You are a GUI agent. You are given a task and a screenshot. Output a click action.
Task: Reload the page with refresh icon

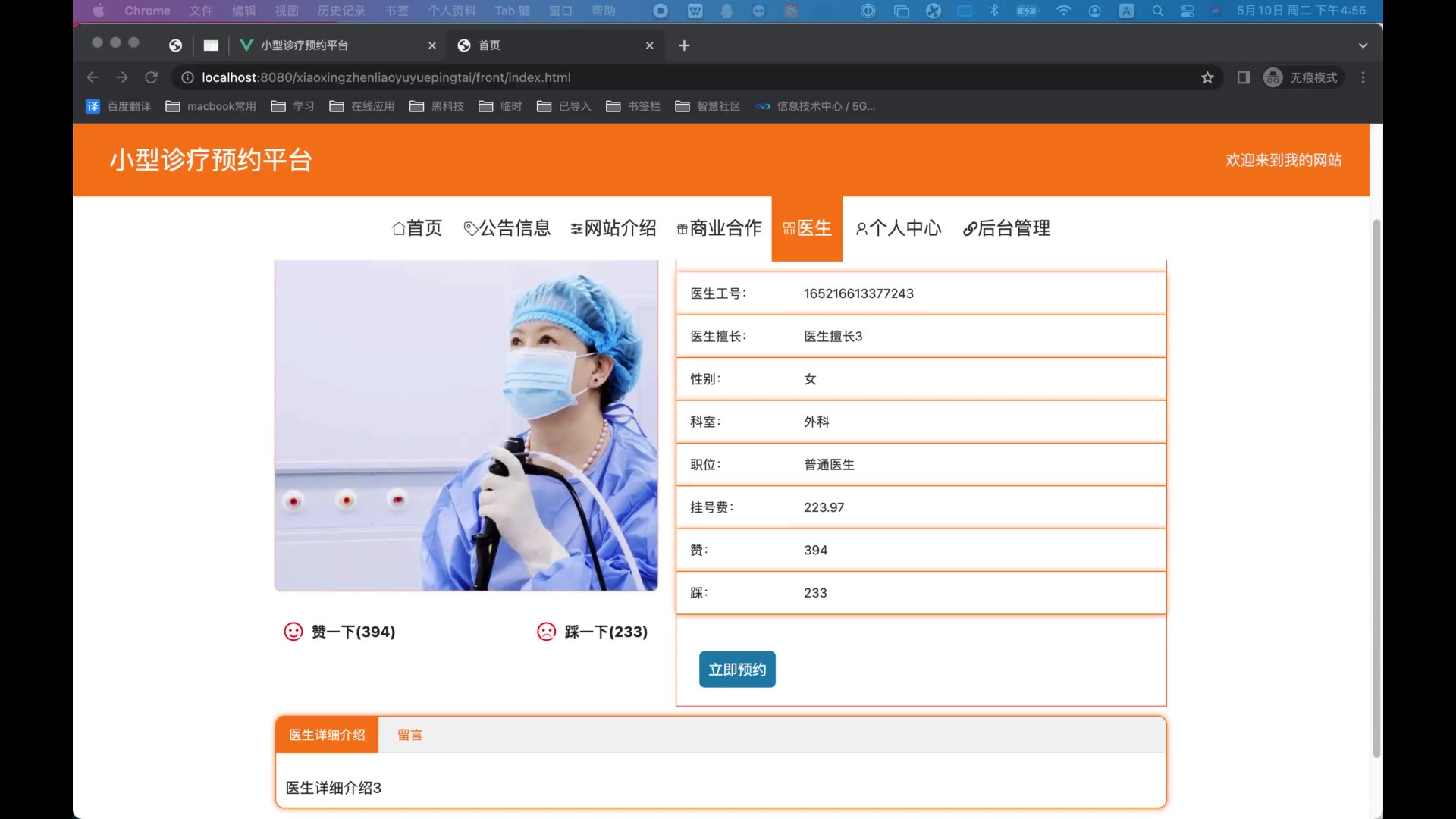tap(151, 77)
